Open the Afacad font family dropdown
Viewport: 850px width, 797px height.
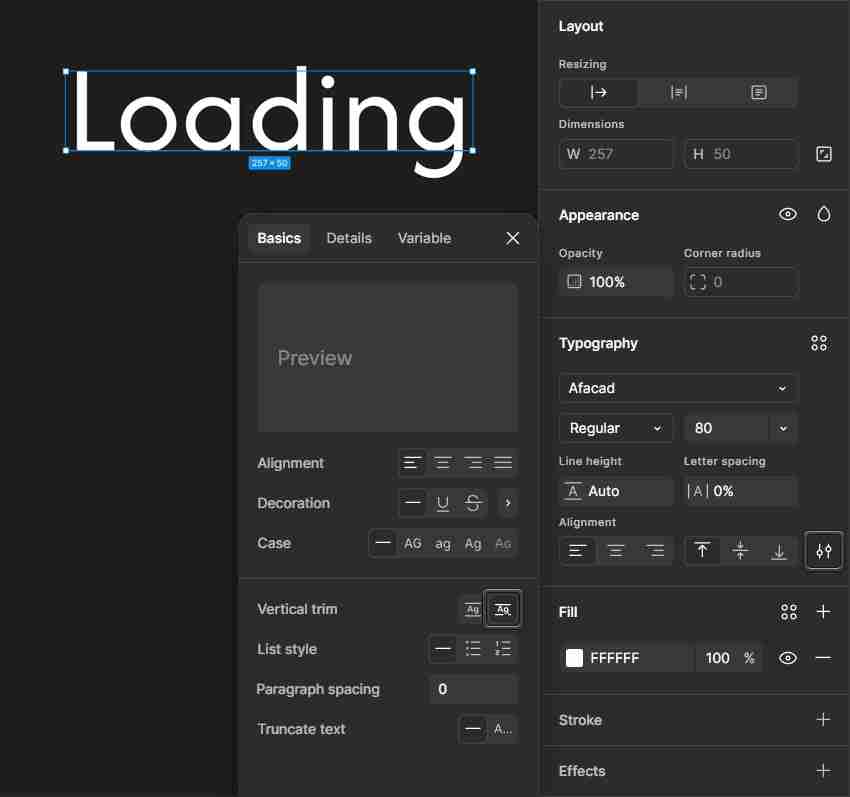(678, 388)
